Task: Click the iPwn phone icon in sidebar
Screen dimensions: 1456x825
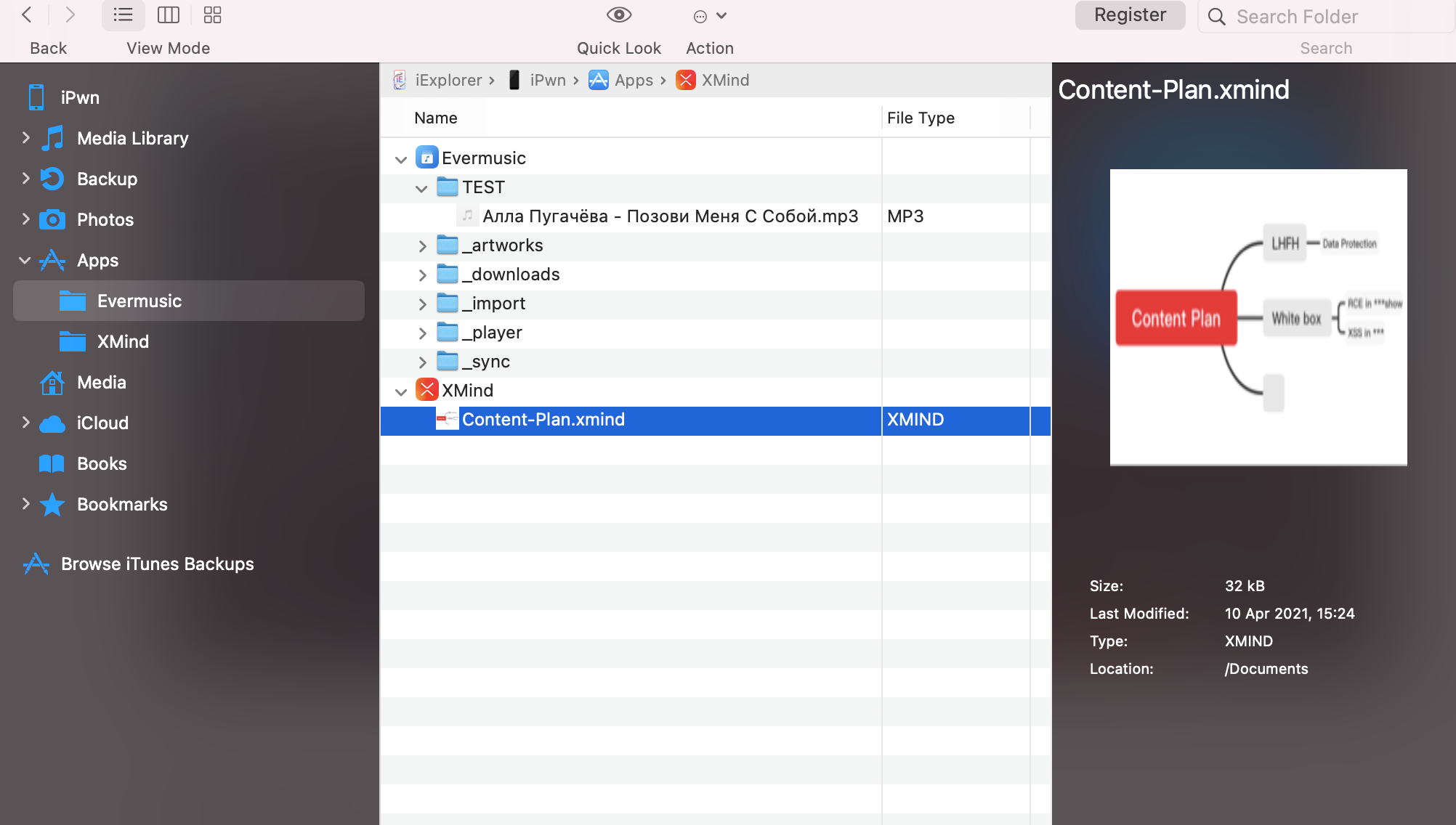Action: (x=36, y=97)
